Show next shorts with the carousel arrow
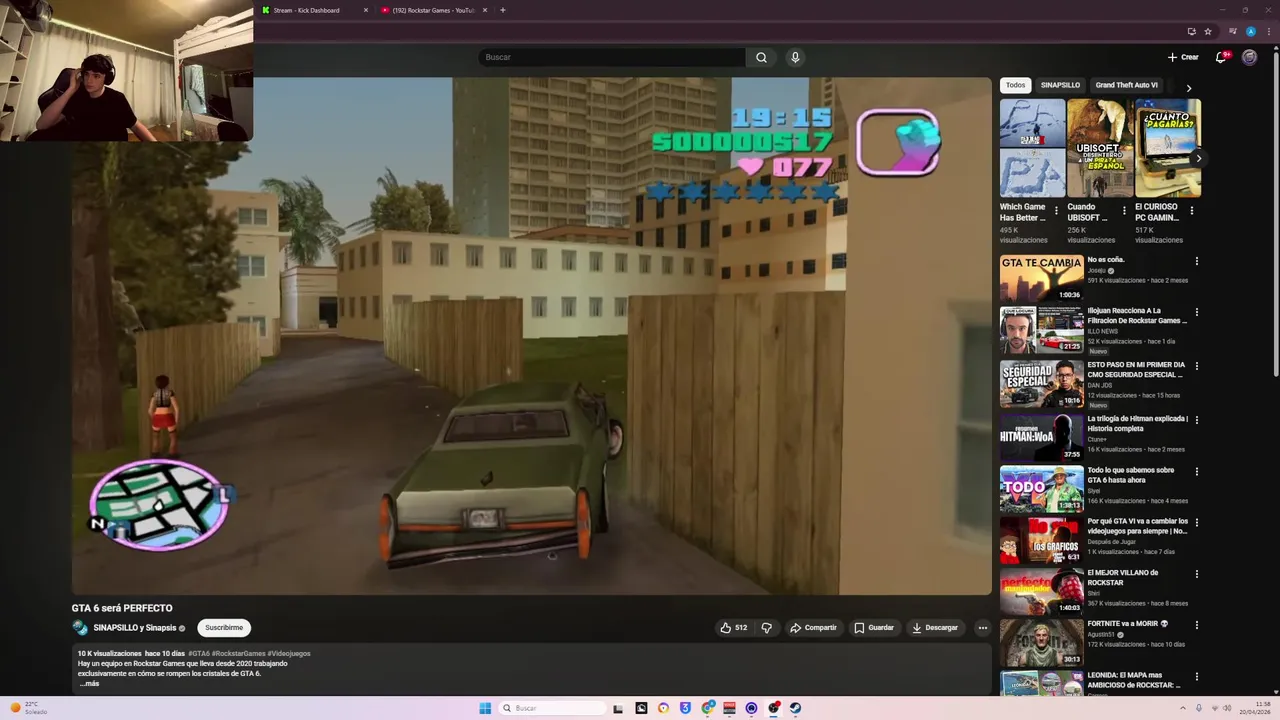The width and height of the screenshot is (1280, 720). pos(1198,158)
